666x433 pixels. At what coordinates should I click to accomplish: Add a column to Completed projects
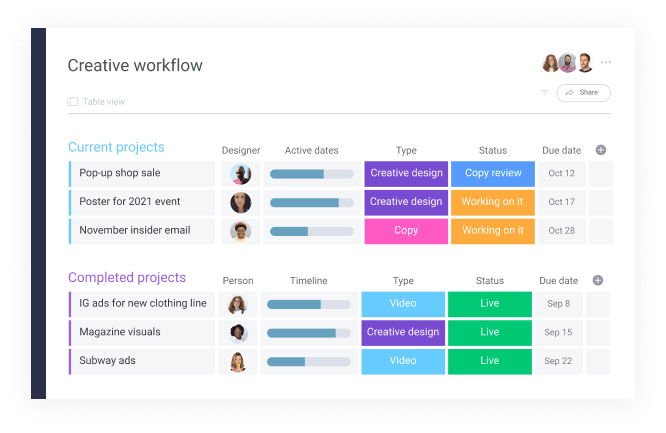pos(597,281)
